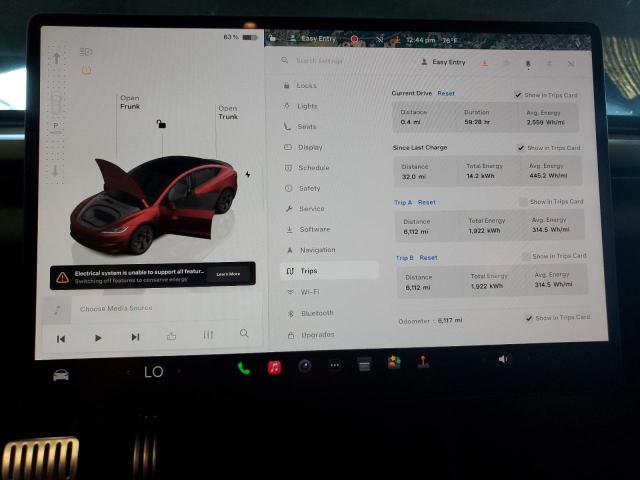640x480 pixels.
Task: Reset Trip B
Action: pos(428,258)
